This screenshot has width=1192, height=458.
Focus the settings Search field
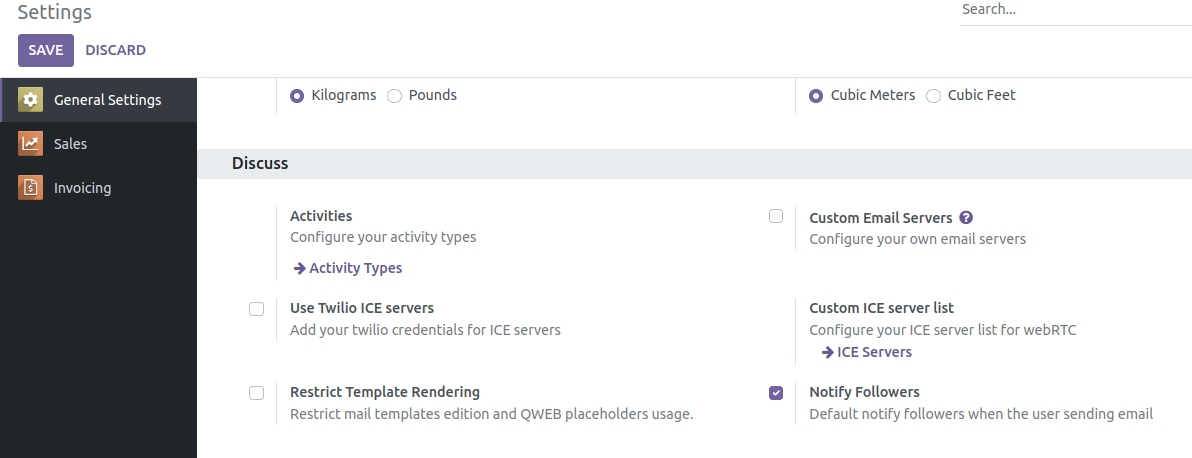(1074, 10)
